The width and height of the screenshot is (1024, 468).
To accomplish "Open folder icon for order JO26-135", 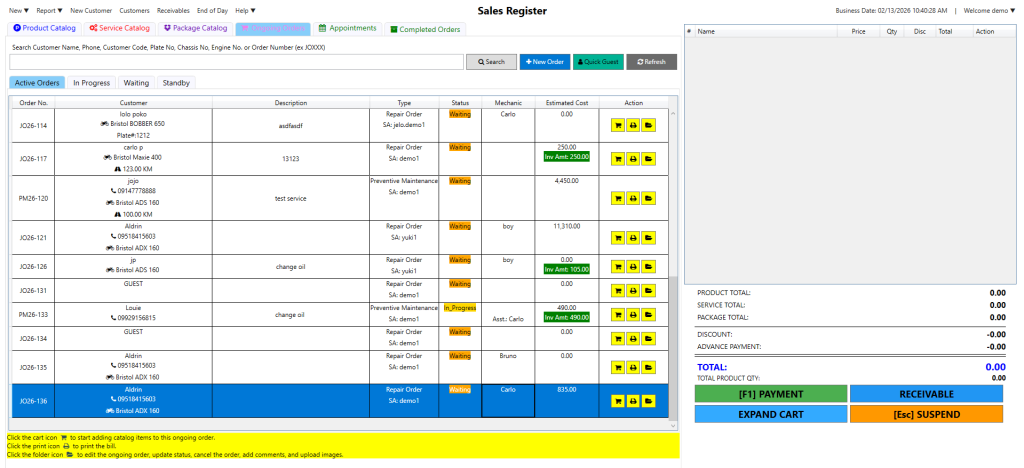I will click(648, 366).
